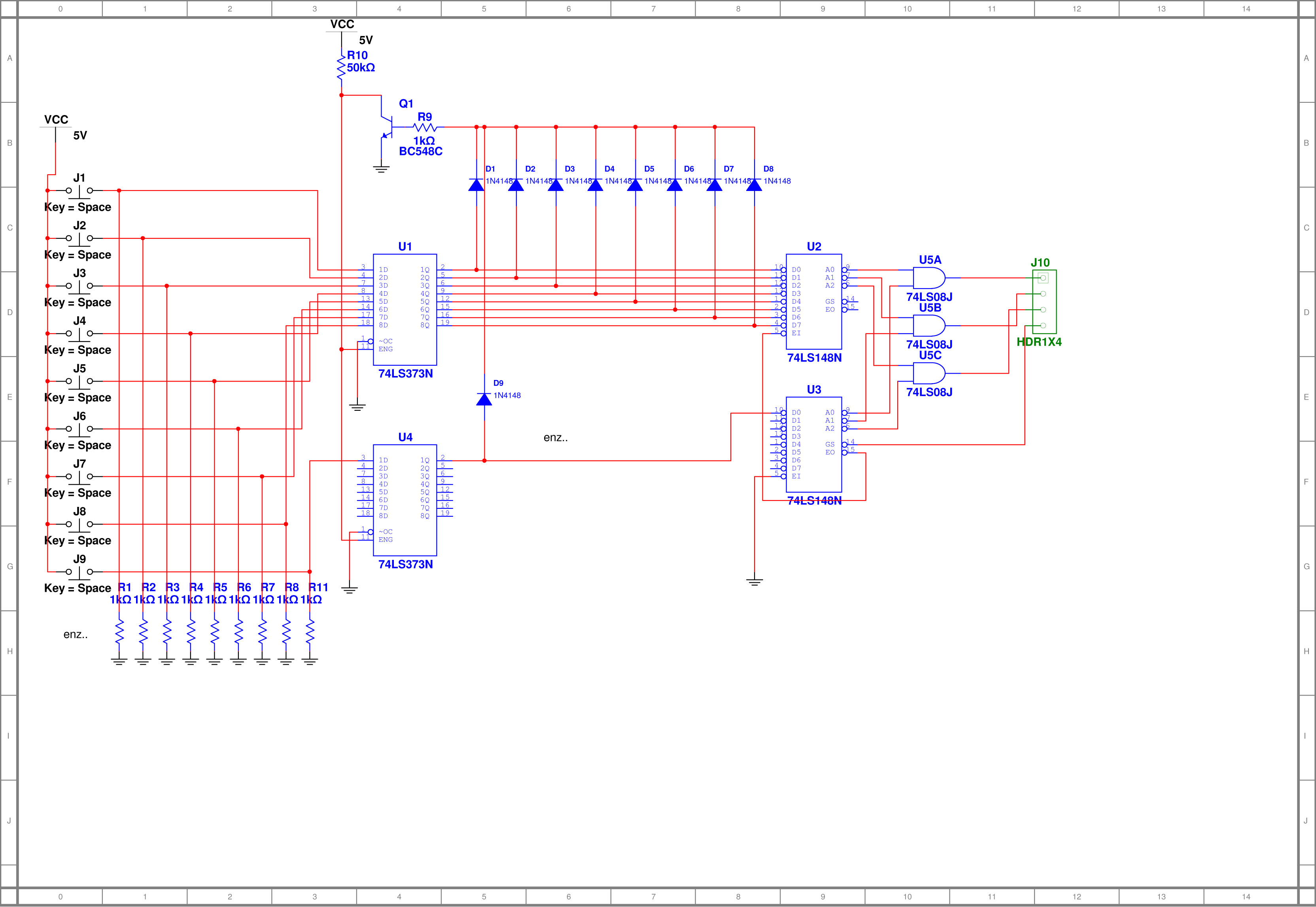1316x907 pixels.
Task: Select the U5C AND gate symbol
Action: point(928,373)
